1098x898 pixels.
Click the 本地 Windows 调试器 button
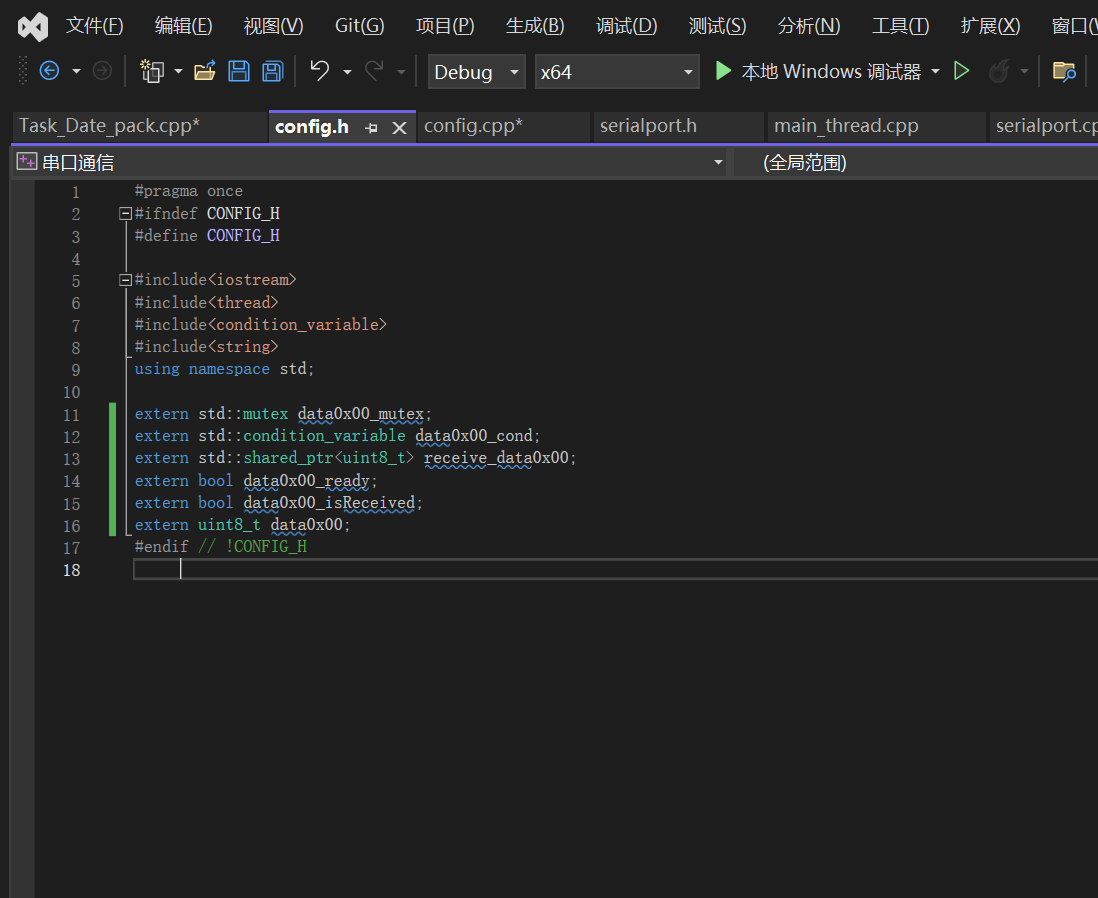[818, 71]
